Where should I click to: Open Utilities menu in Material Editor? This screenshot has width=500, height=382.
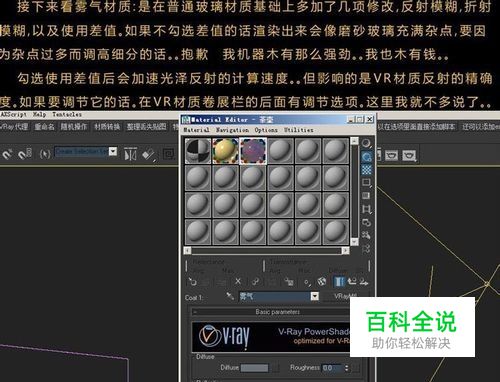pos(299,130)
